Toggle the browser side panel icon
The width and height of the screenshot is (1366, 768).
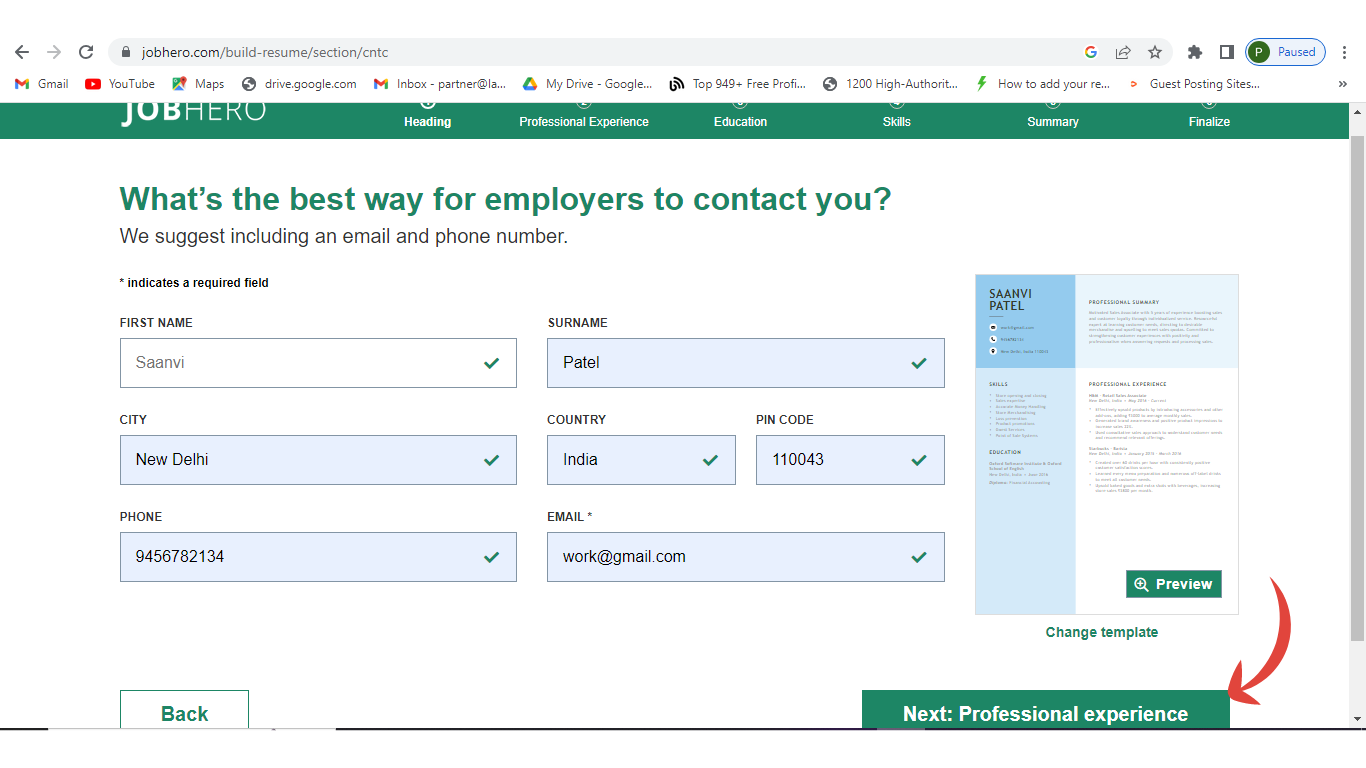[1226, 52]
